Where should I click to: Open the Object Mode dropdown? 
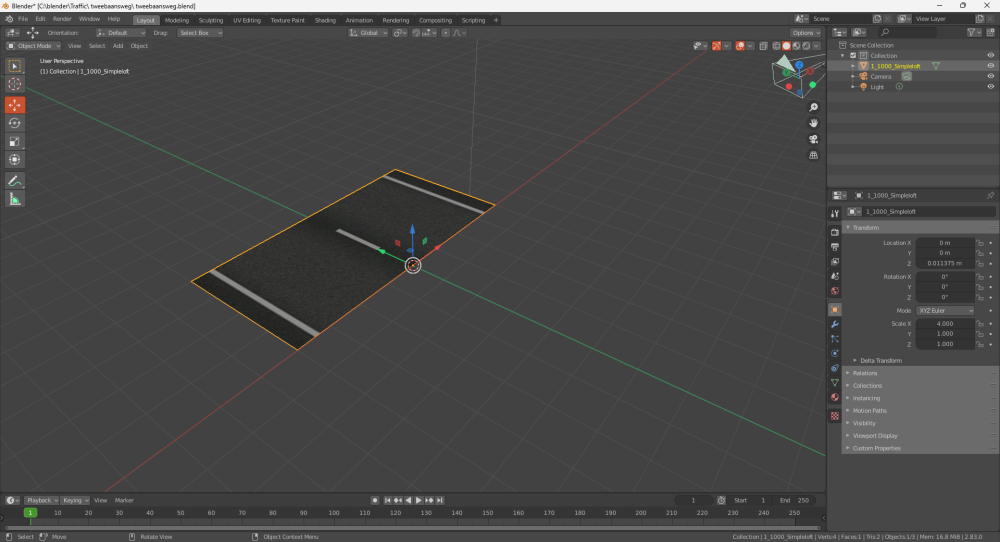coord(33,46)
